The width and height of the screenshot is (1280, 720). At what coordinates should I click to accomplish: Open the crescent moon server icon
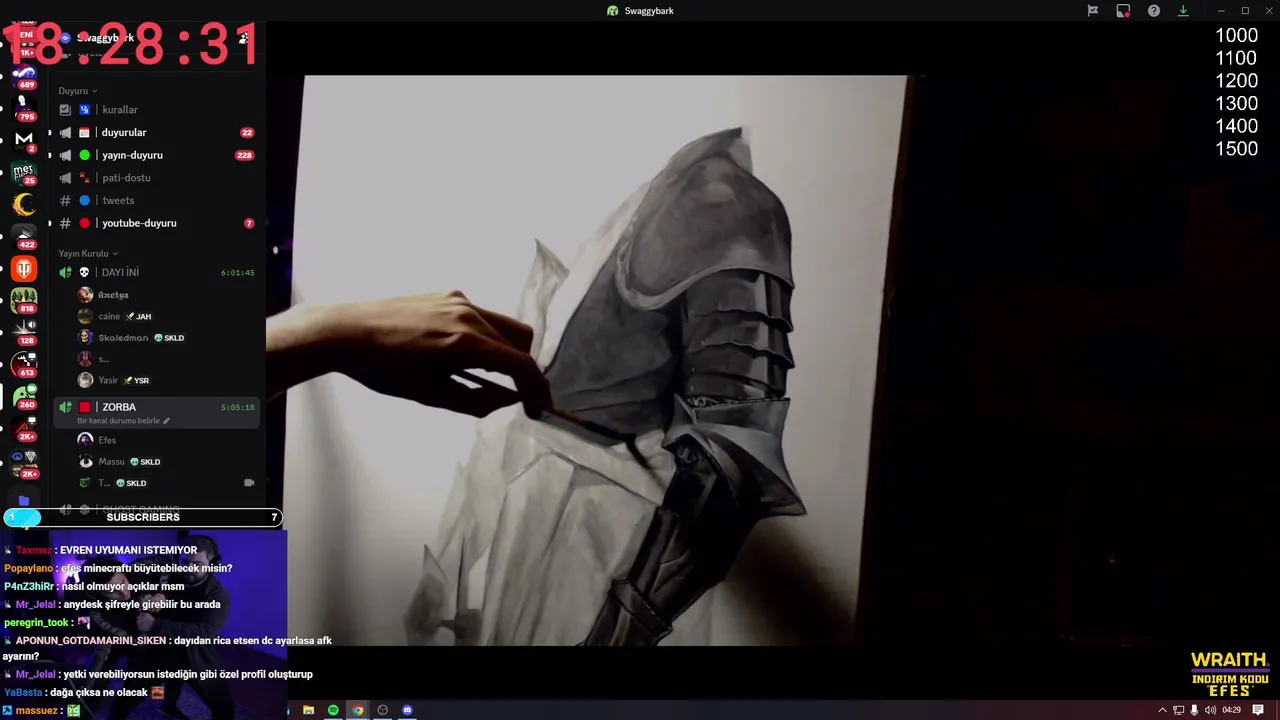24,205
